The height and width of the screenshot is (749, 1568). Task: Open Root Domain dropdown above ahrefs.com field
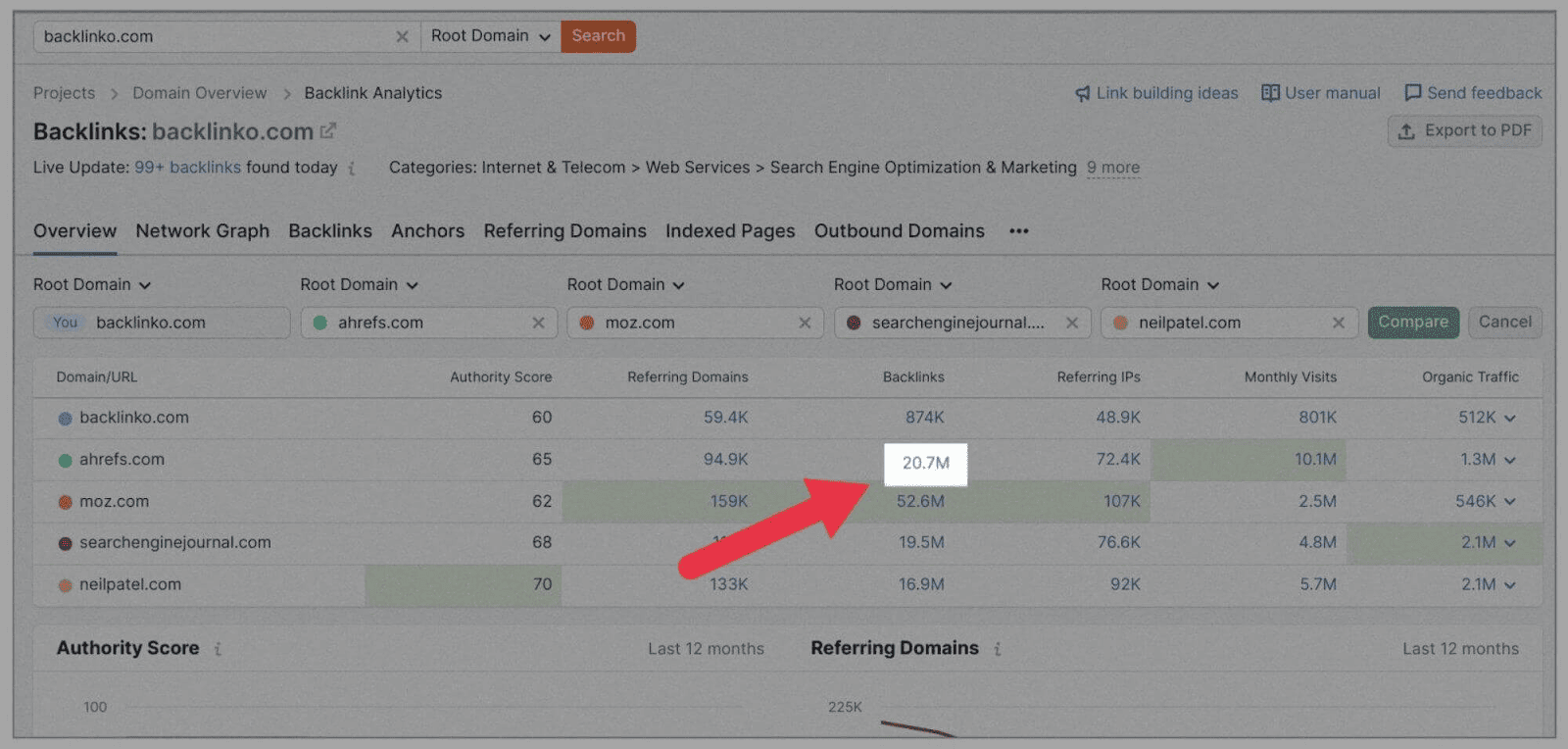tap(359, 285)
